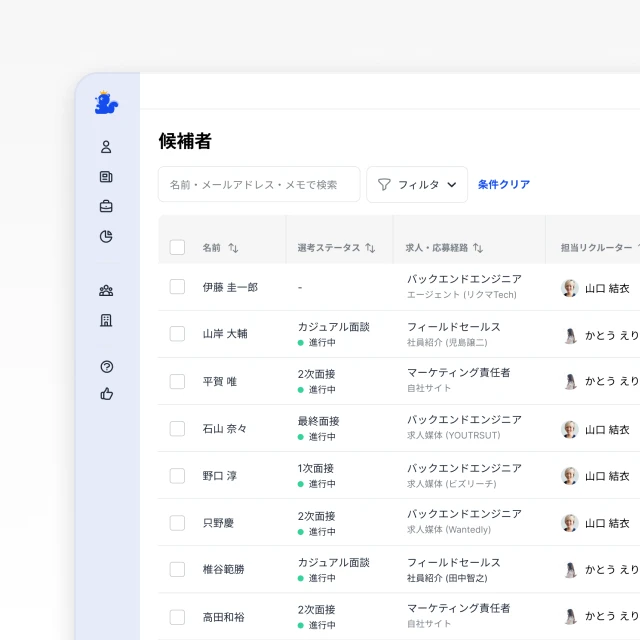Click 求人媒体 (ビズリーチ) source text
Viewport: 640px width, 640px height.
451,484
